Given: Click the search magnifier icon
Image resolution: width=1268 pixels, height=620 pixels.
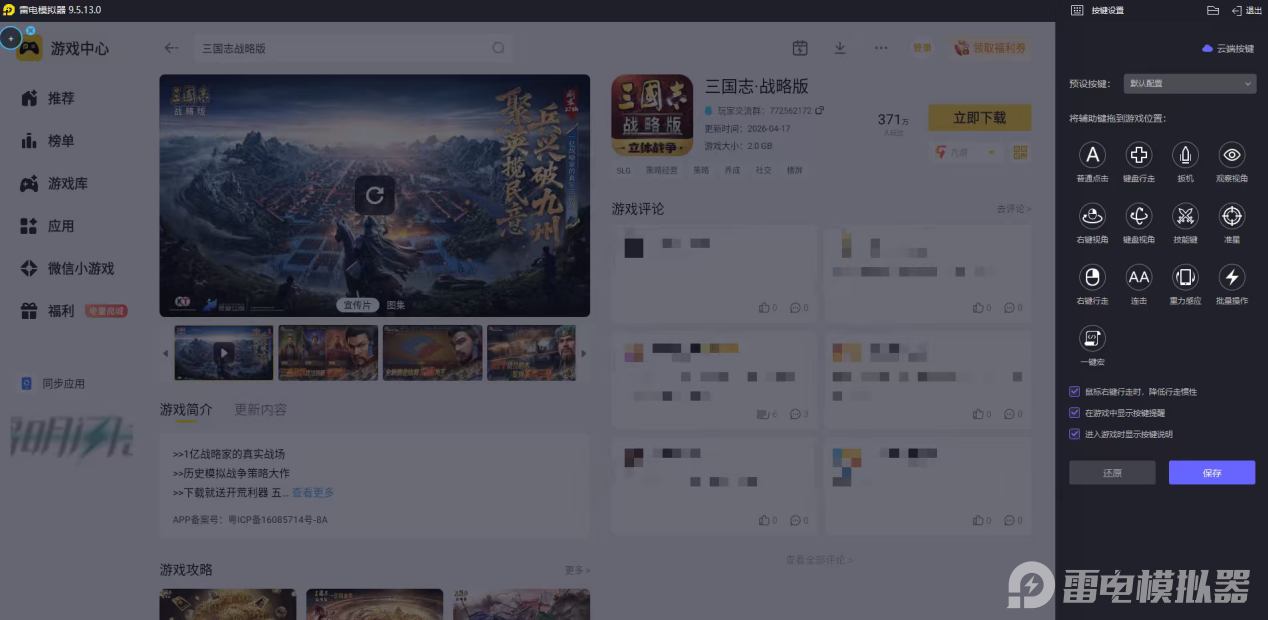Looking at the screenshot, I should tap(498, 47).
